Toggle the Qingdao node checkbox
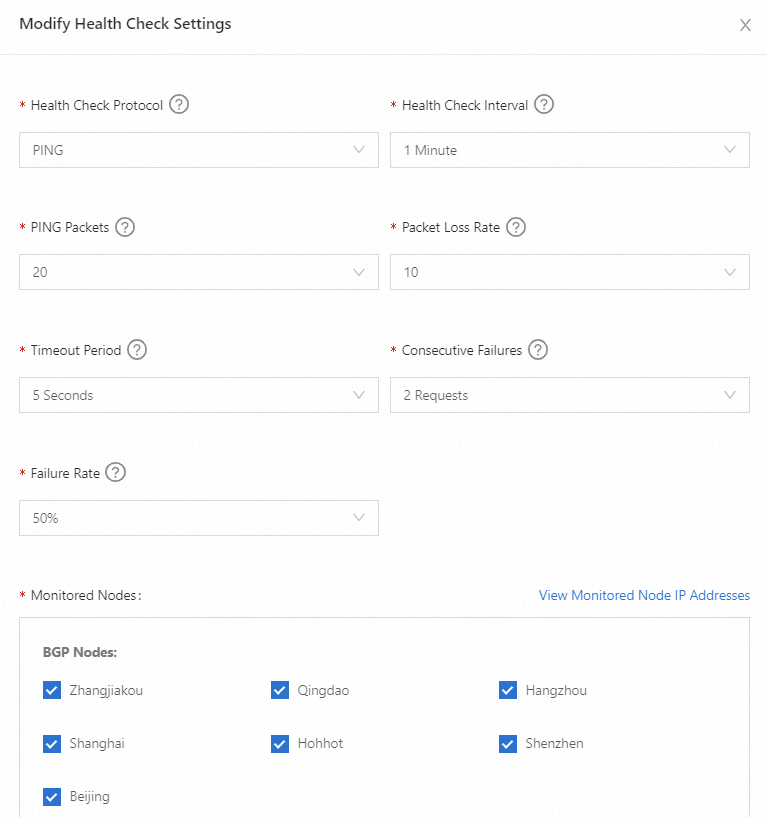The width and height of the screenshot is (767, 817). point(280,690)
